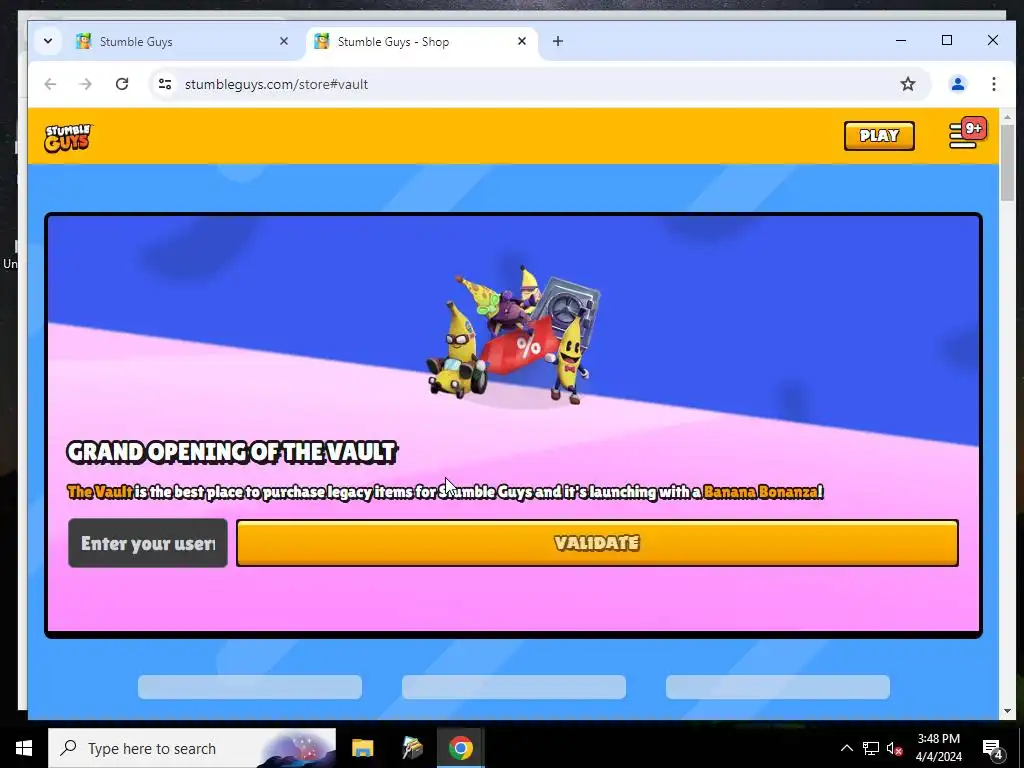
Task: Bookmark this page with star icon
Action: [x=908, y=84]
